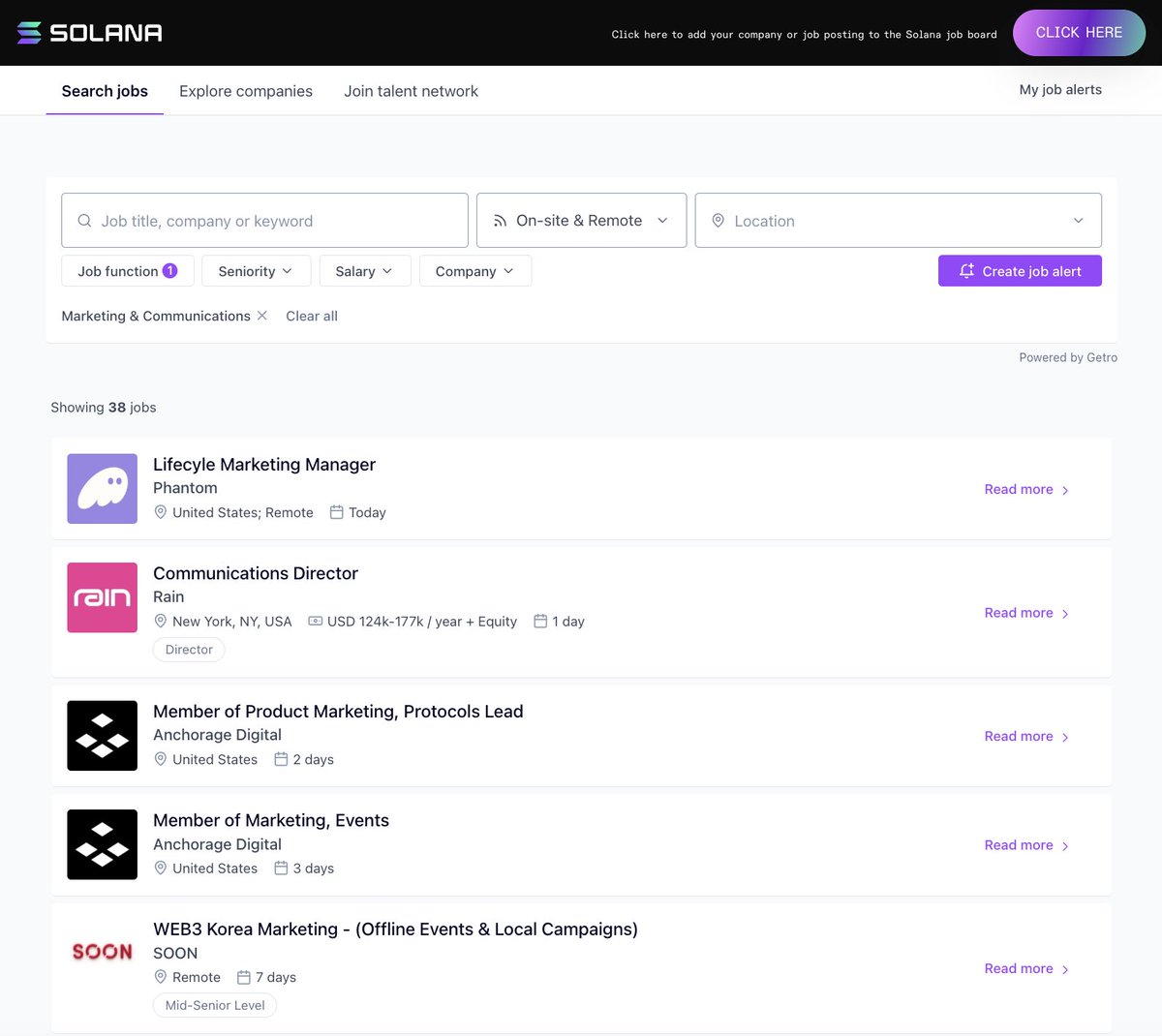This screenshot has height=1036, width=1162.
Task: Switch to Explore companies tab
Action: tap(246, 90)
